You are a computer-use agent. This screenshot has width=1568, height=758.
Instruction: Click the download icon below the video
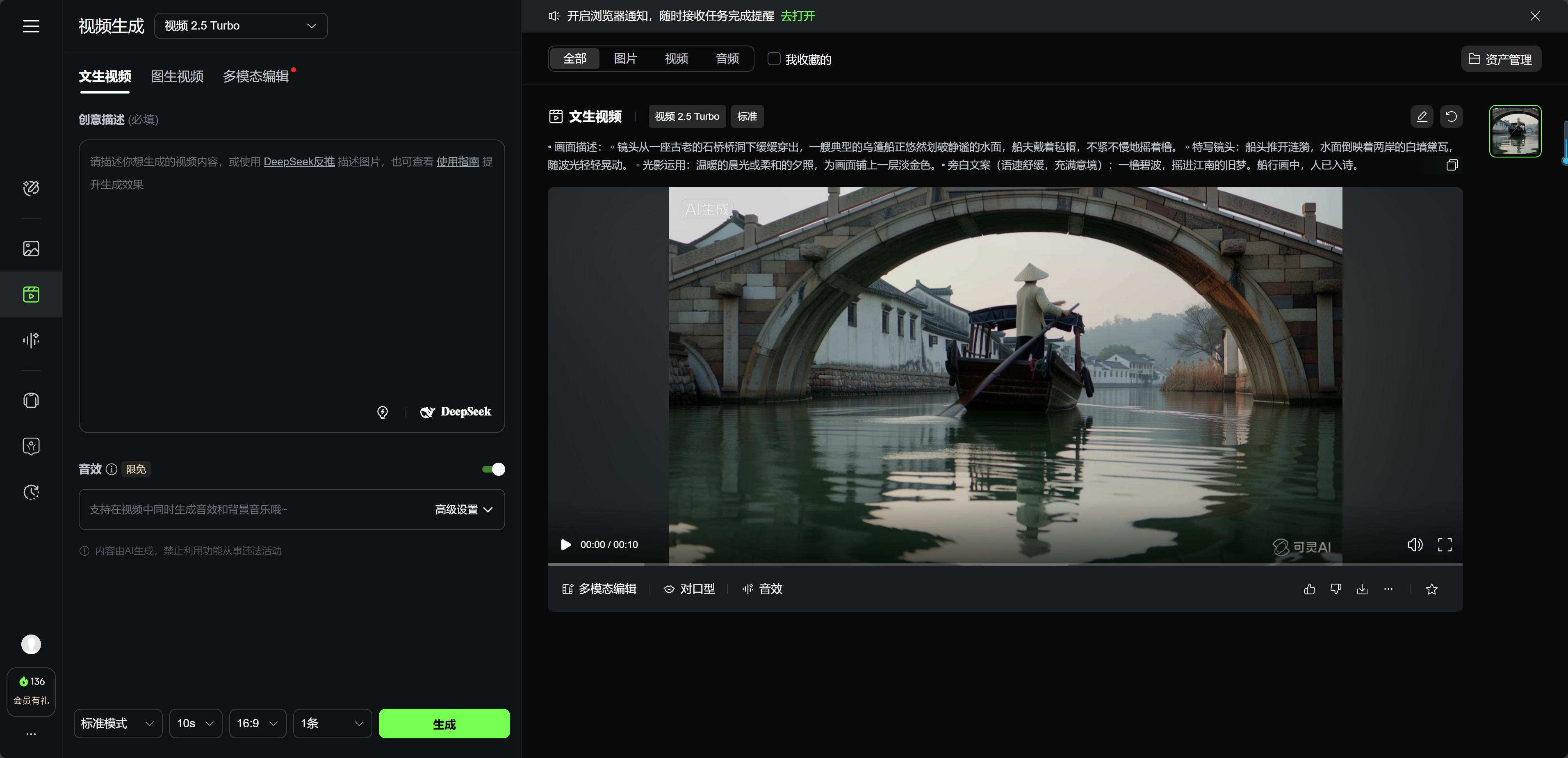[1362, 589]
